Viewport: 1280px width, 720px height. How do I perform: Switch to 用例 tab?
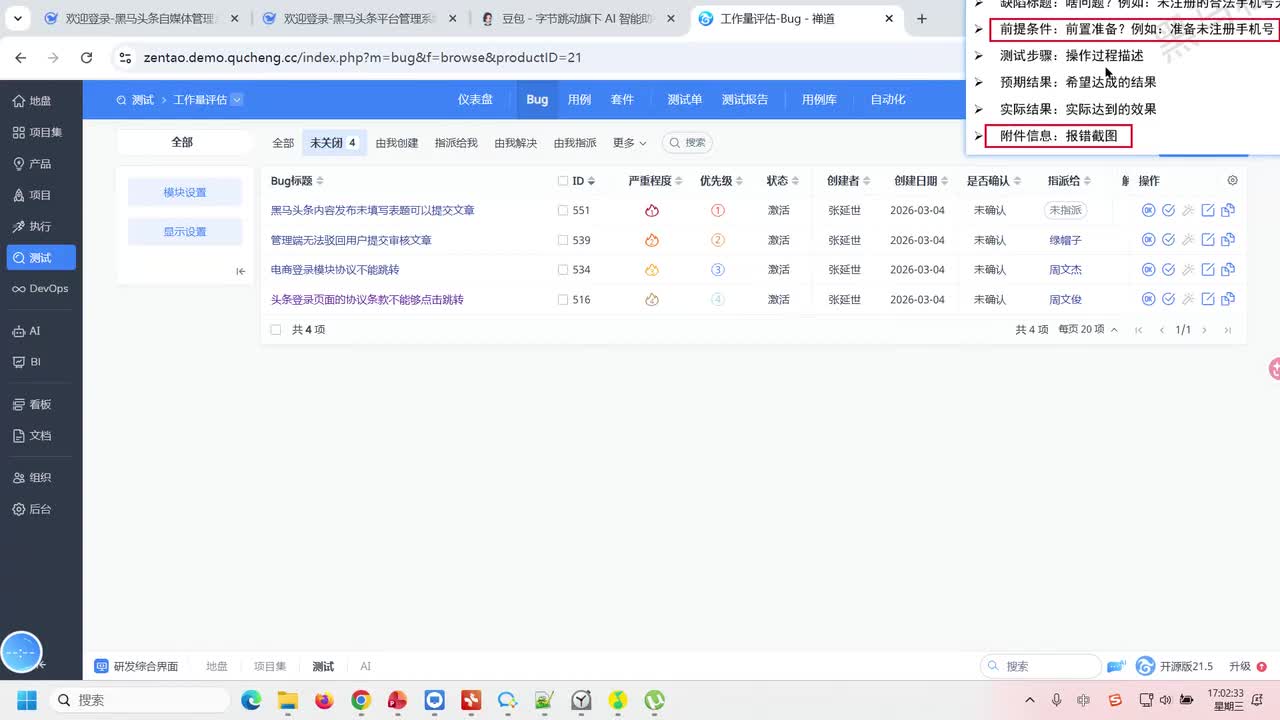tap(579, 100)
